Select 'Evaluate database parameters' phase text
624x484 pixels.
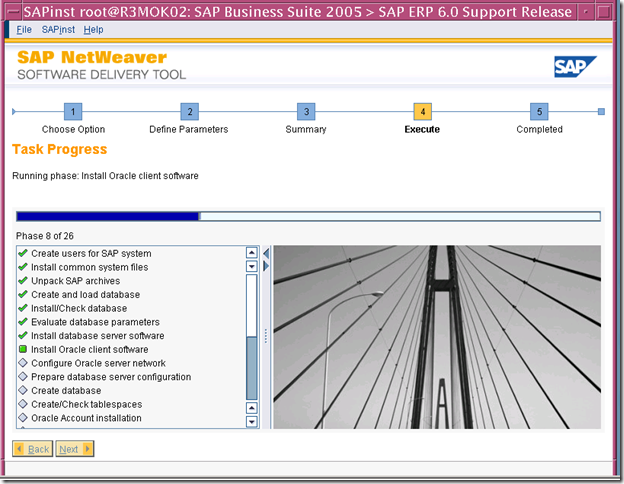[96, 322]
